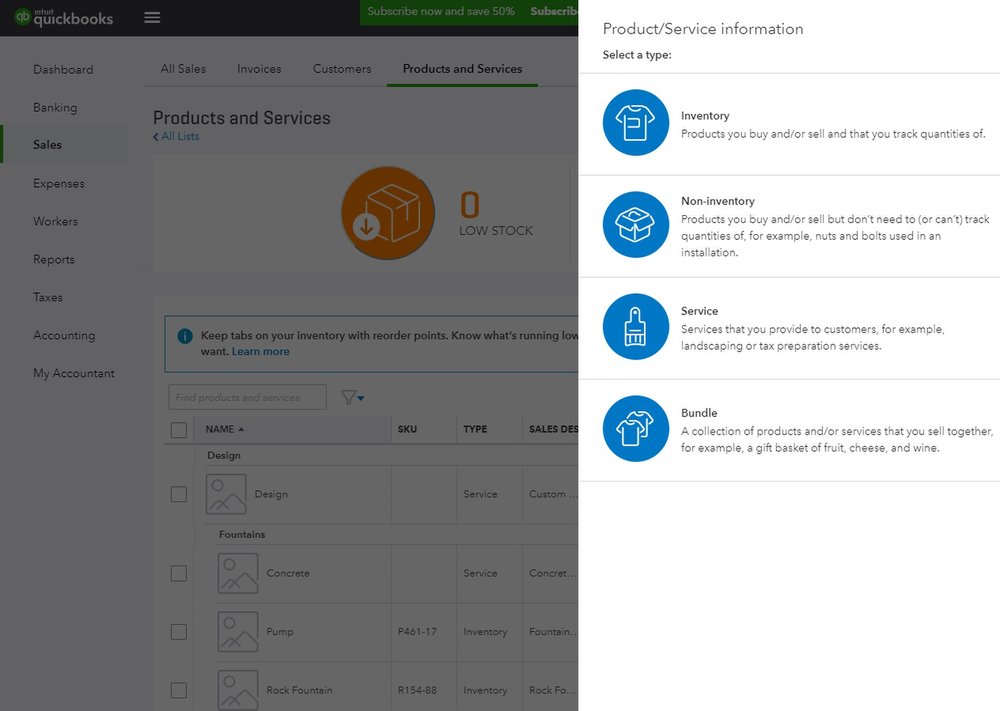The image size is (1000, 711).
Task: Switch to the Invoices tab
Action: [x=258, y=69]
